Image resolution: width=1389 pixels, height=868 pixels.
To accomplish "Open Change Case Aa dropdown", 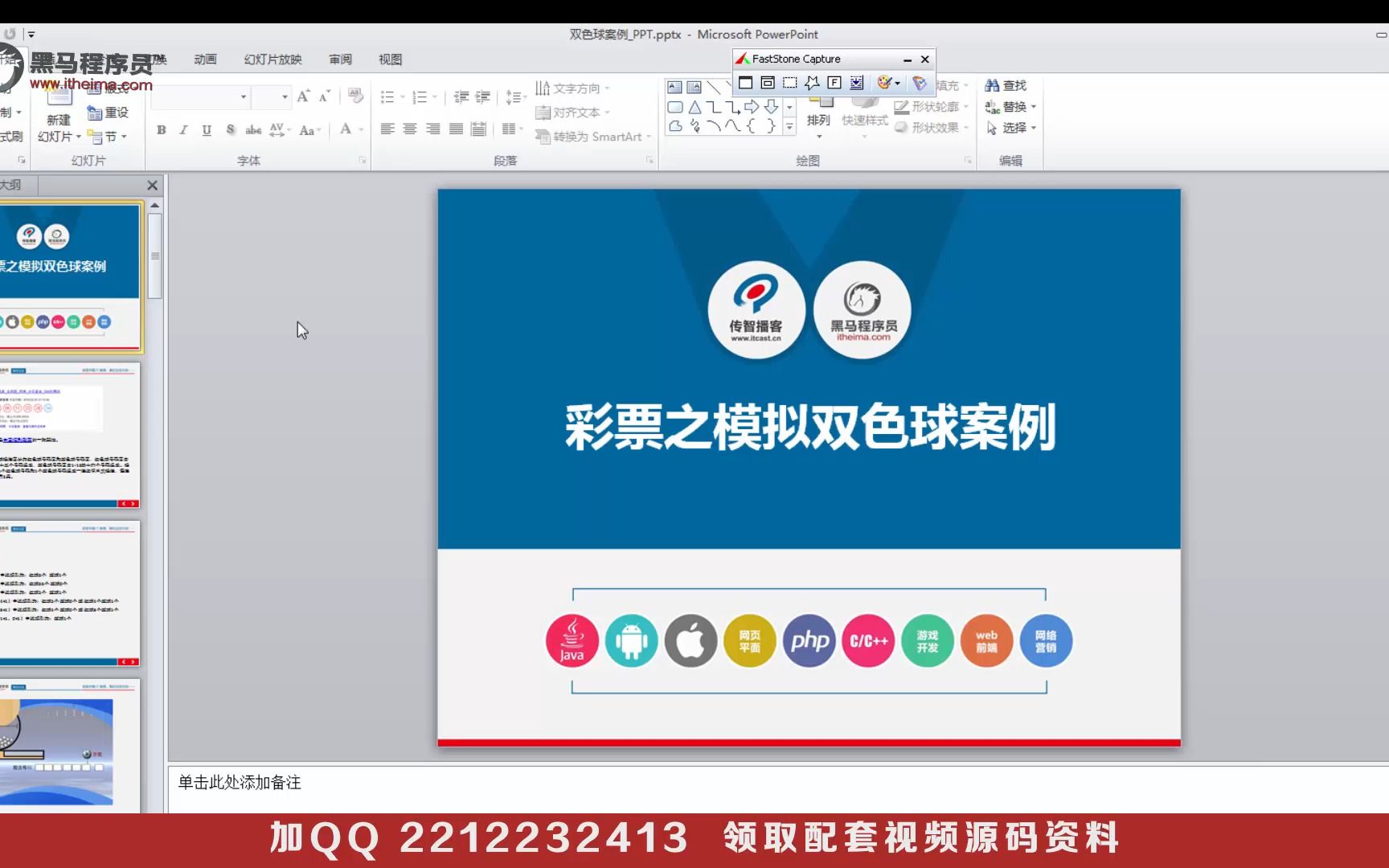I will click(310, 129).
